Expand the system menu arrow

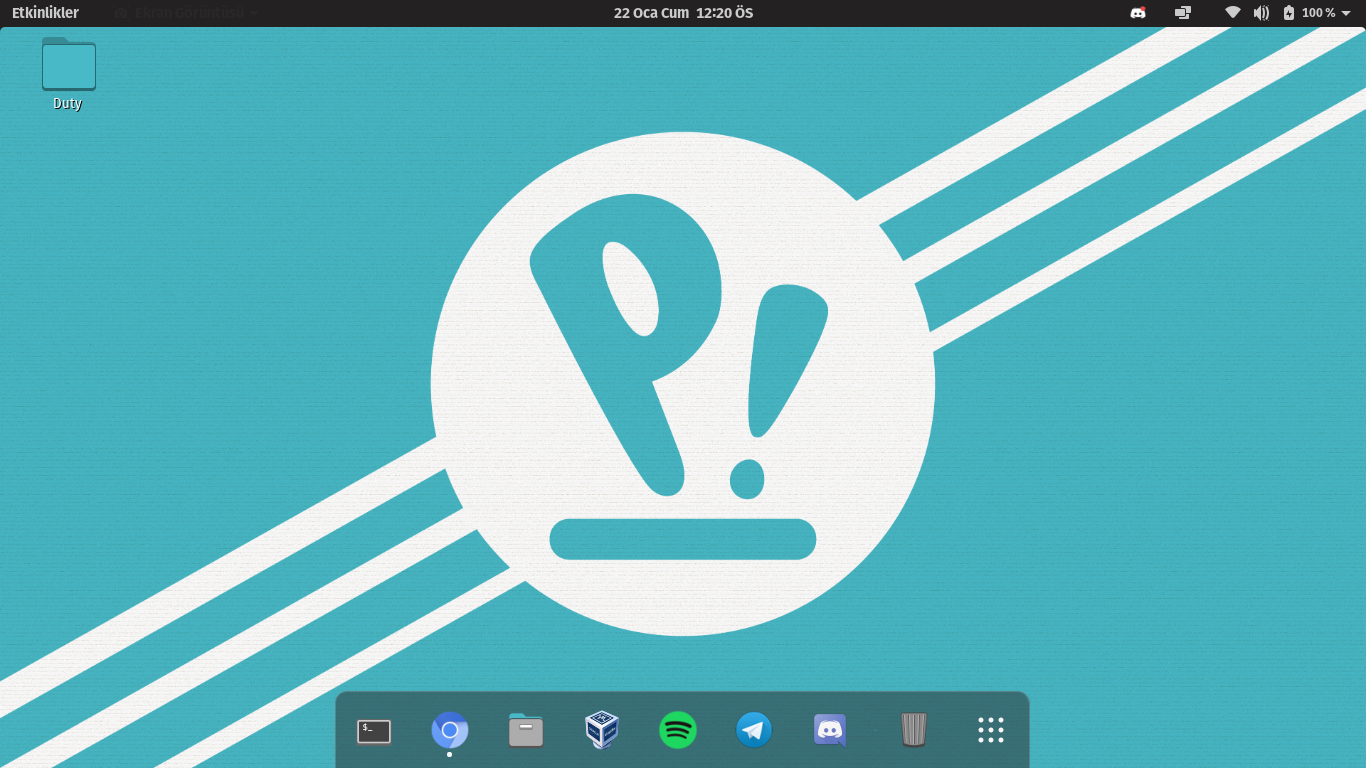1346,13
